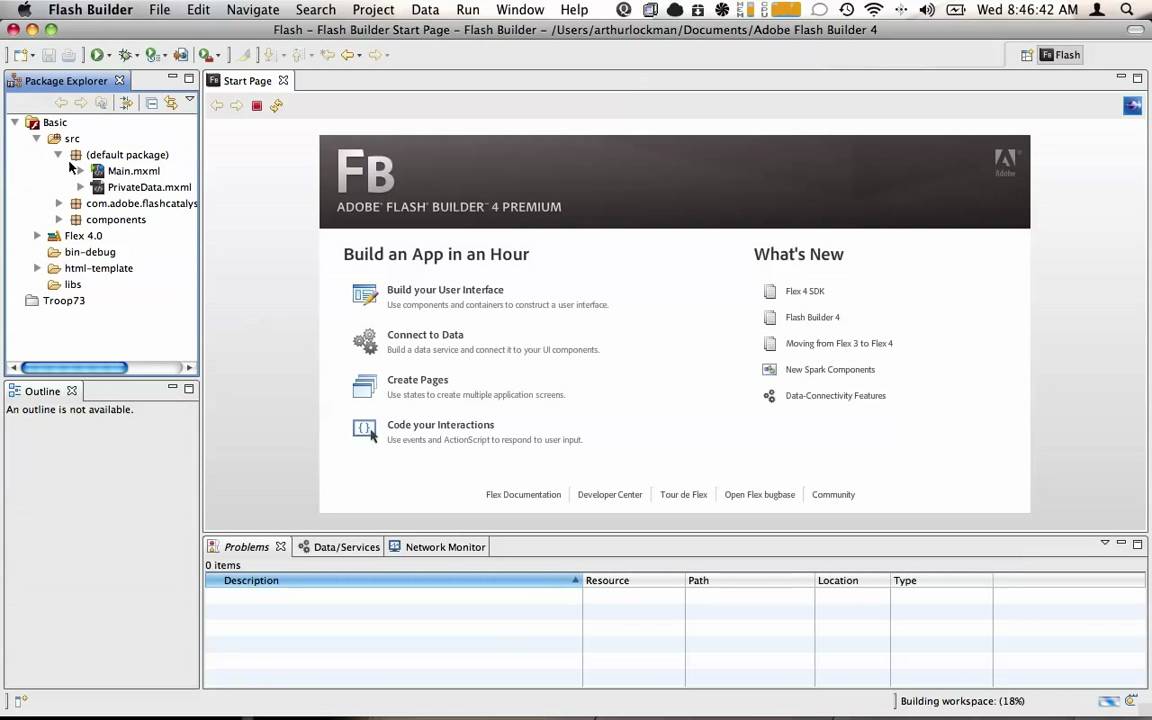
Task: Click the Export Release Build toolbar icon
Action: (x=181, y=55)
